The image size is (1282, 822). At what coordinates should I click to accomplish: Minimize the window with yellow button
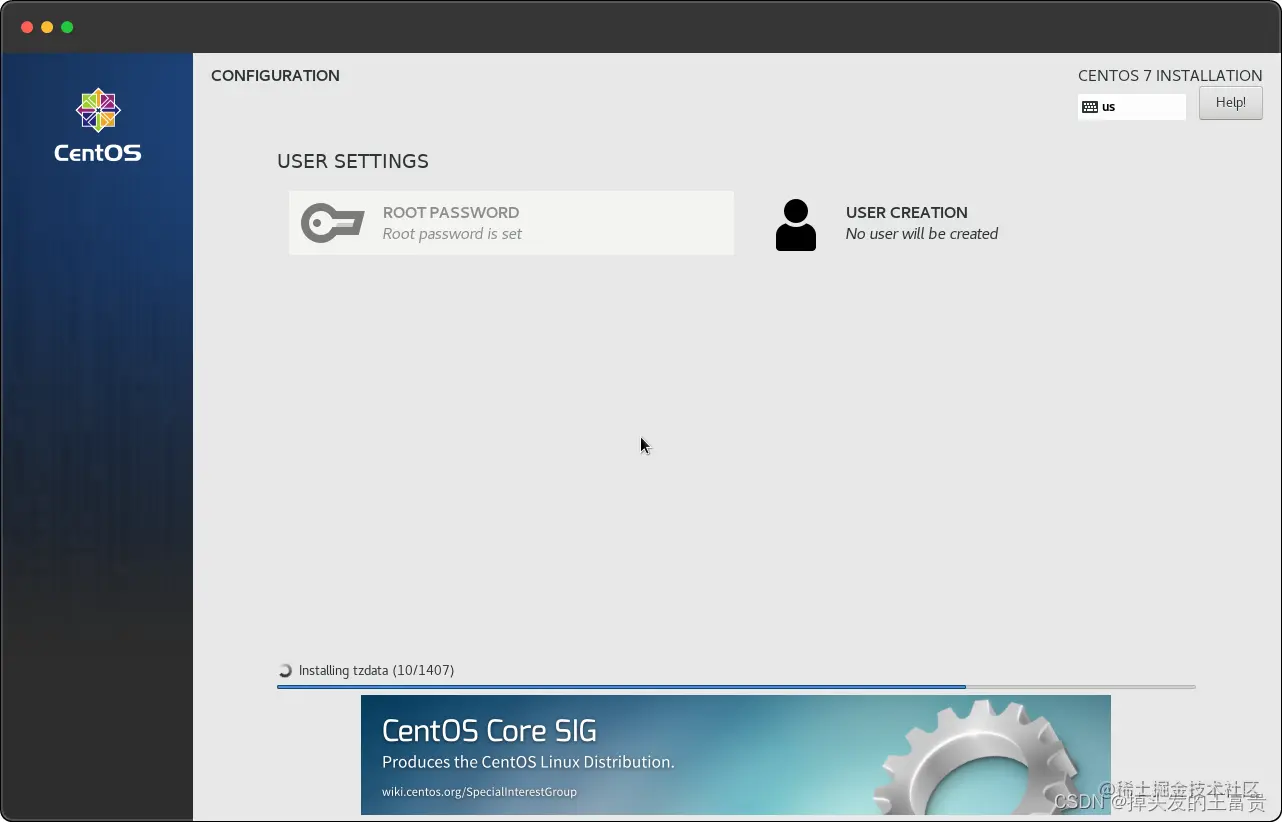pyautogui.click(x=47, y=27)
